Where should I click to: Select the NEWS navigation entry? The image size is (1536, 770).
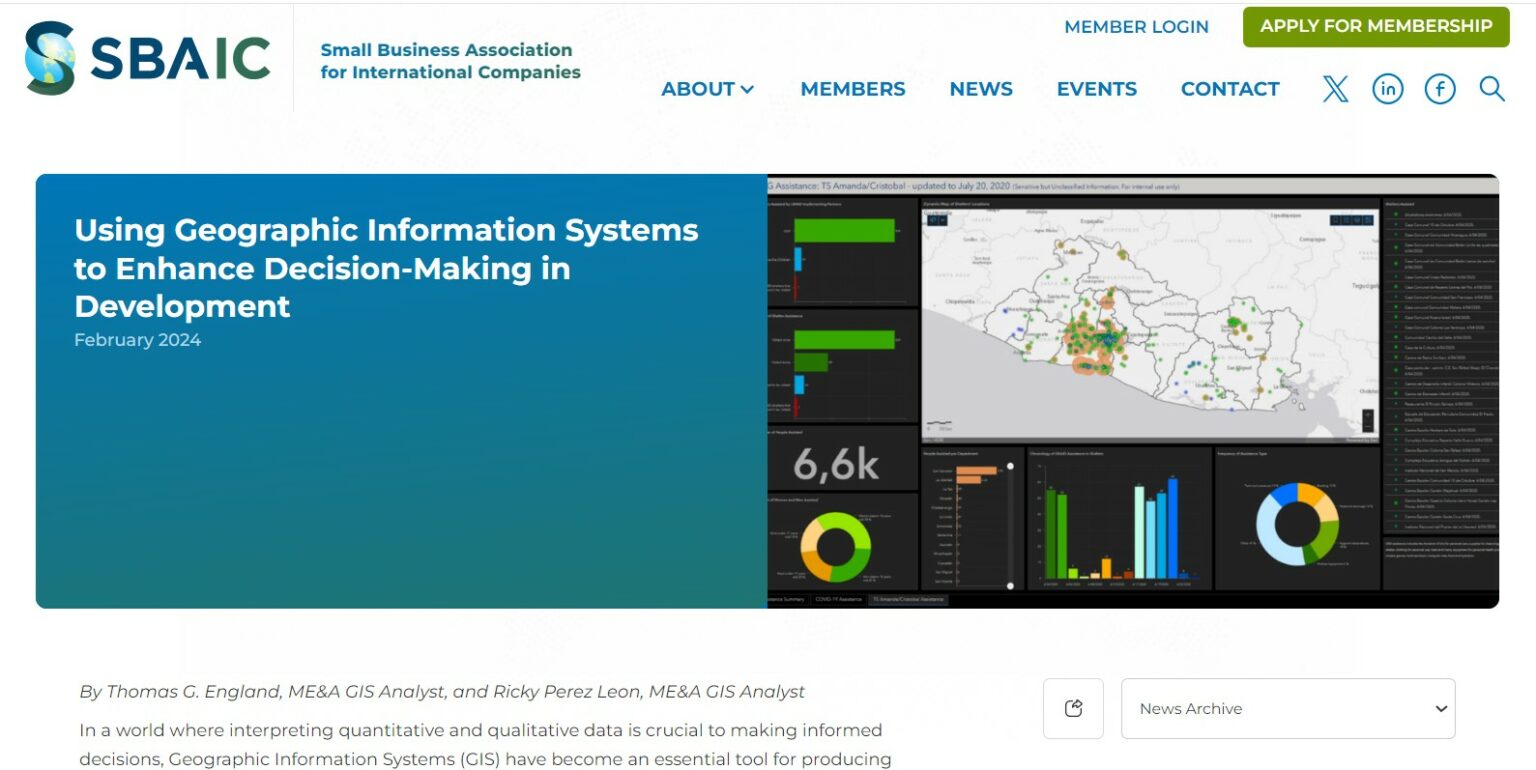981,88
